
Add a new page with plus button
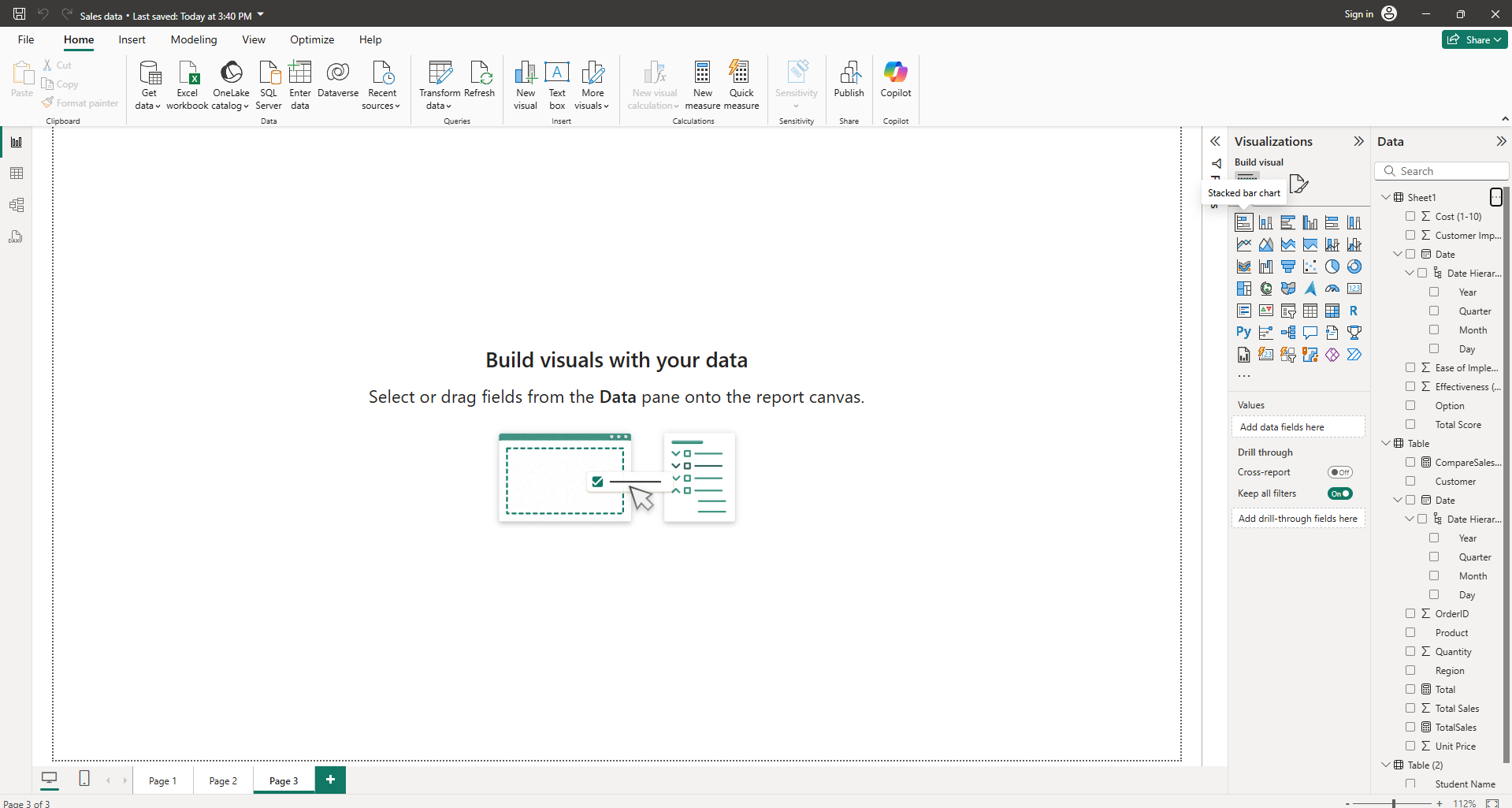coord(330,780)
